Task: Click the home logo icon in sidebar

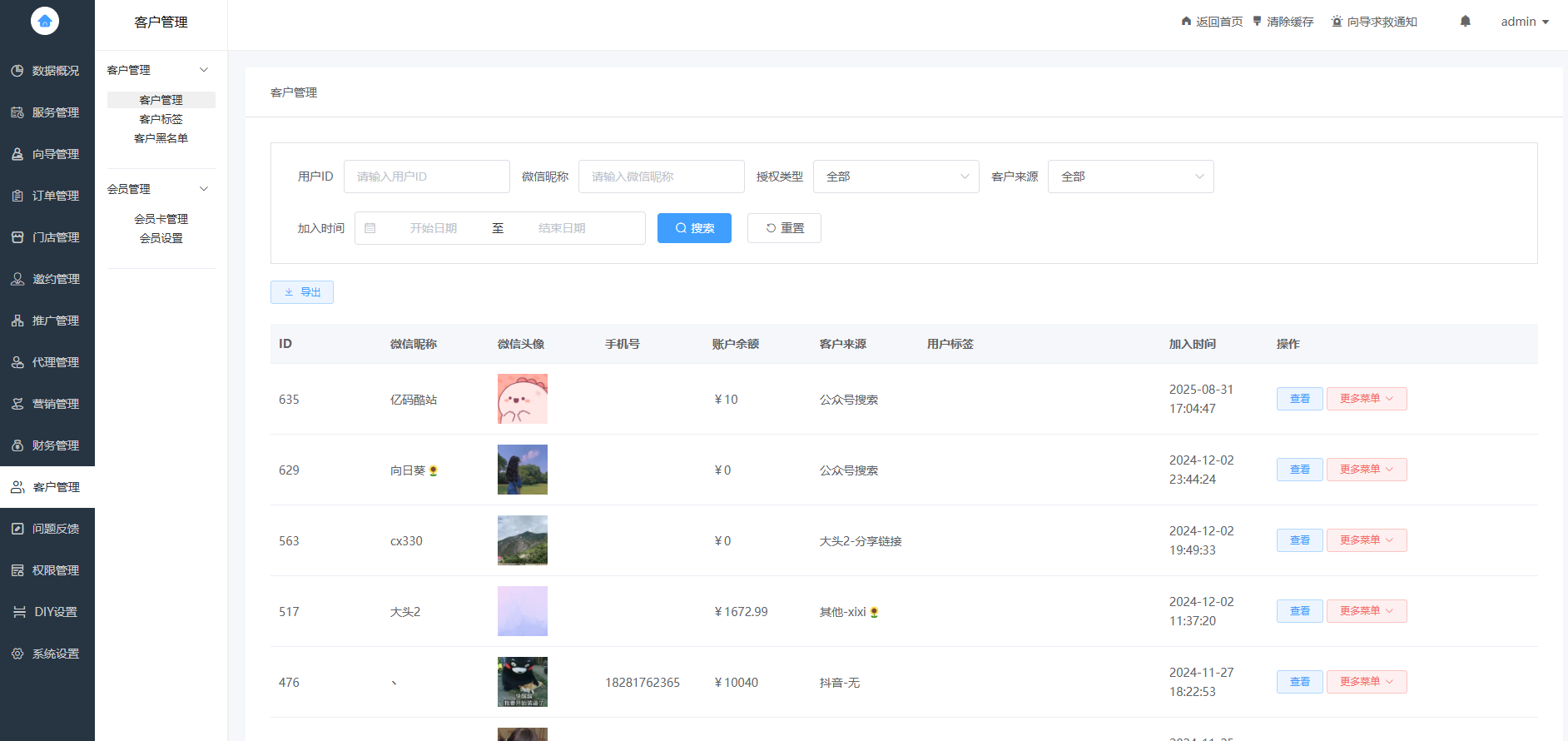Action: click(45, 21)
